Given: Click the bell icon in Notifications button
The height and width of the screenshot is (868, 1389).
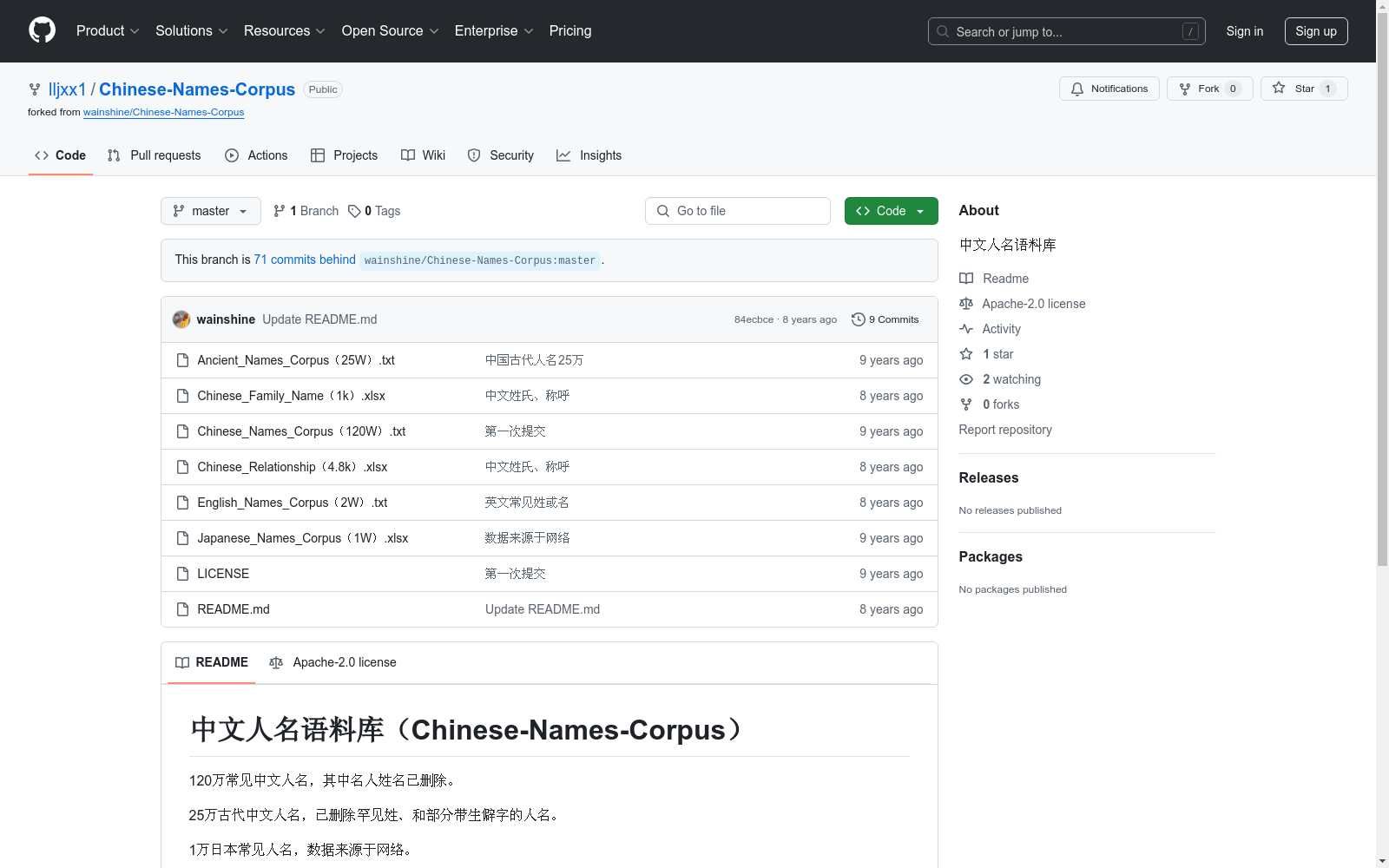Looking at the screenshot, I should pyautogui.click(x=1077, y=89).
